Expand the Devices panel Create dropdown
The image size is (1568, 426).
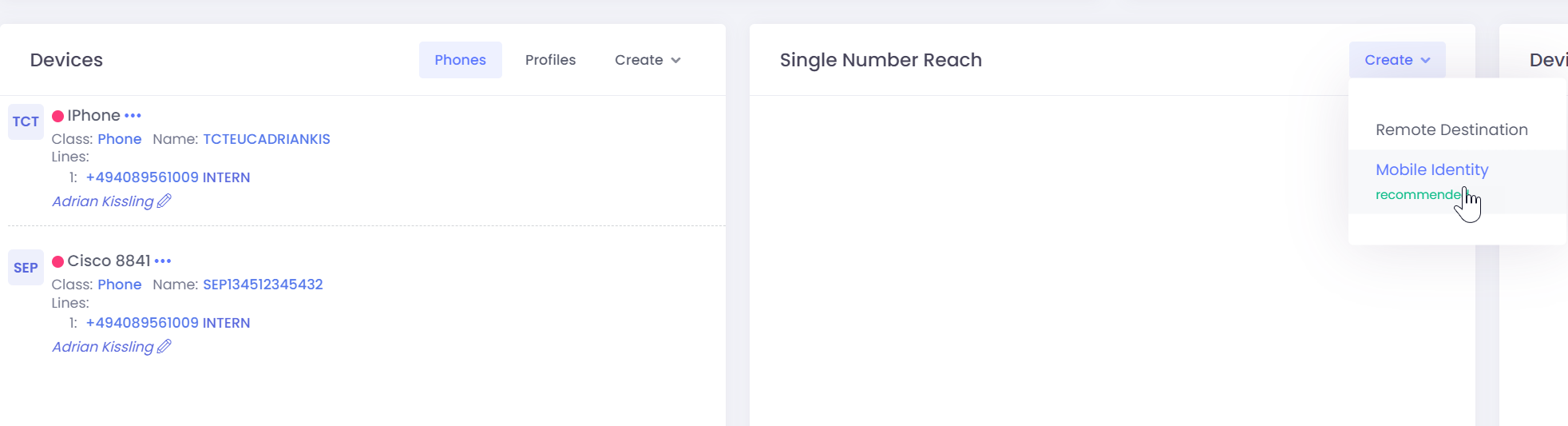click(647, 60)
